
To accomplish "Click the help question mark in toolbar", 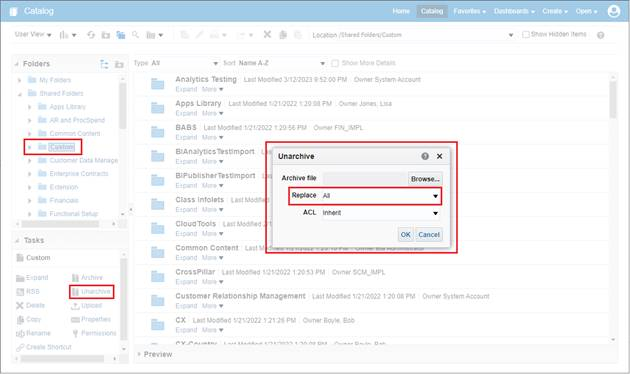I will (601, 35).
